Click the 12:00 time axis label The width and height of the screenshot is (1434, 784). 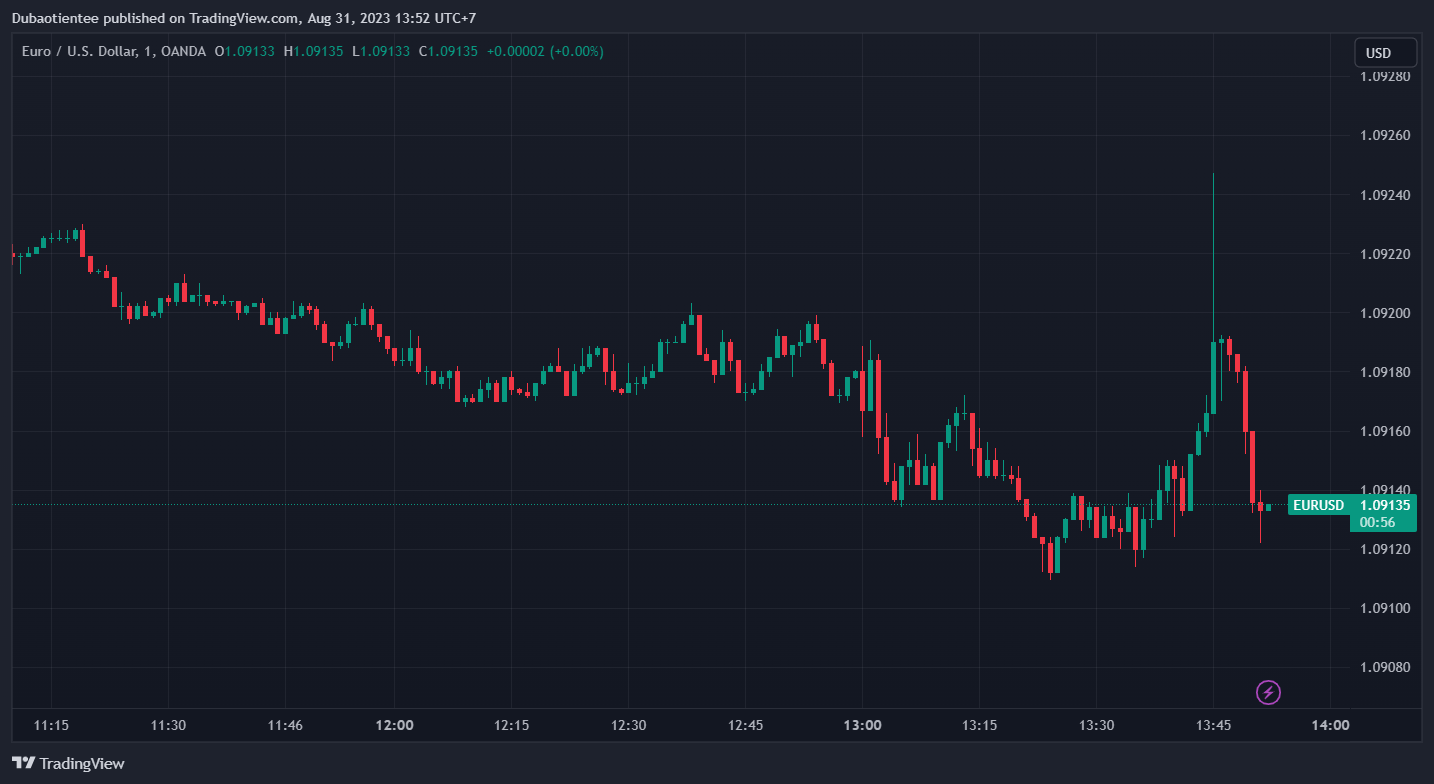tap(394, 725)
